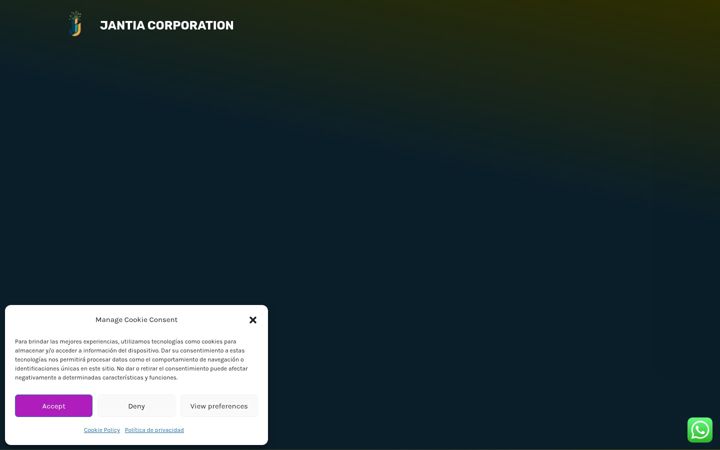The height and width of the screenshot is (450, 720).
Task: Close the cookie consent dialog
Action: pos(253,320)
